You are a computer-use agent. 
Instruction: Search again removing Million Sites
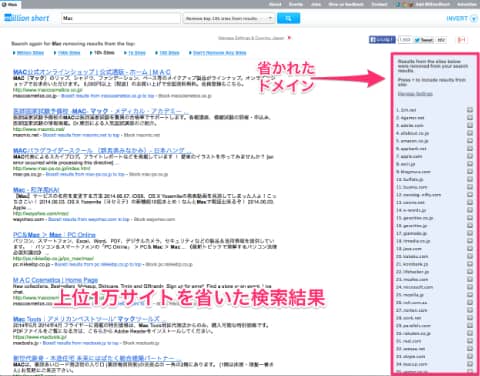coord(30,53)
